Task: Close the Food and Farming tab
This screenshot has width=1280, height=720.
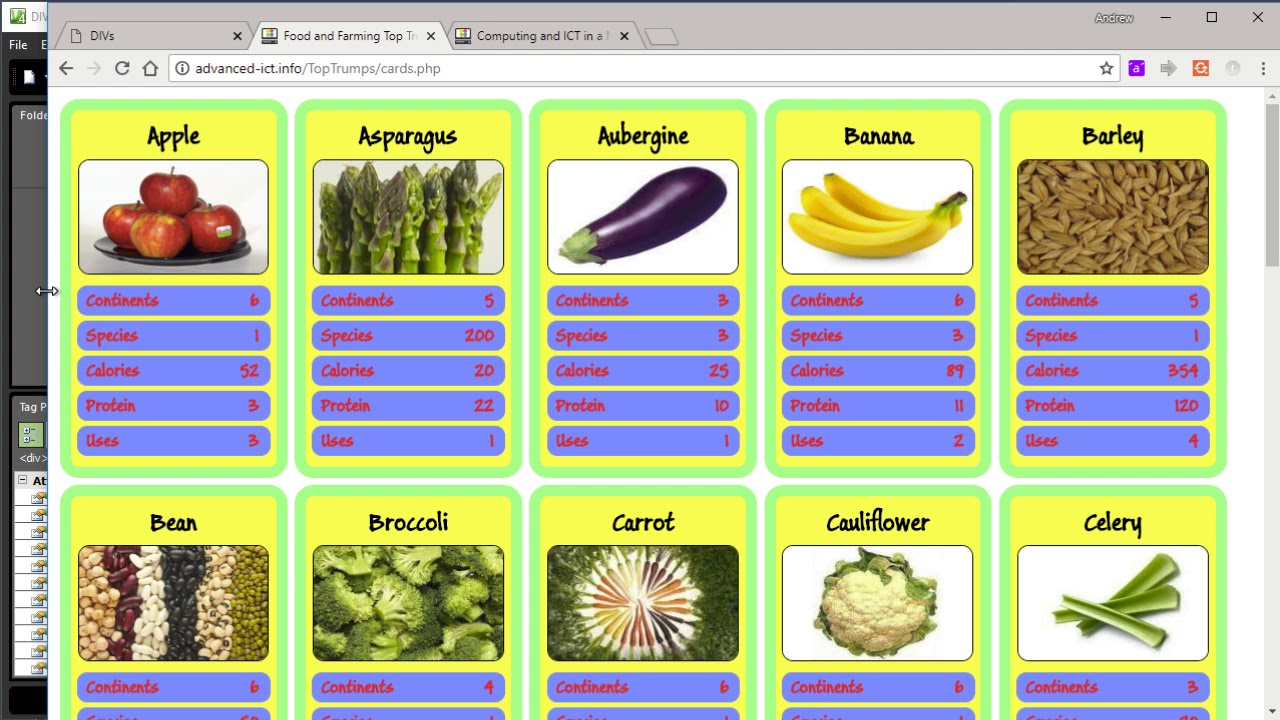Action: pos(431,36)
